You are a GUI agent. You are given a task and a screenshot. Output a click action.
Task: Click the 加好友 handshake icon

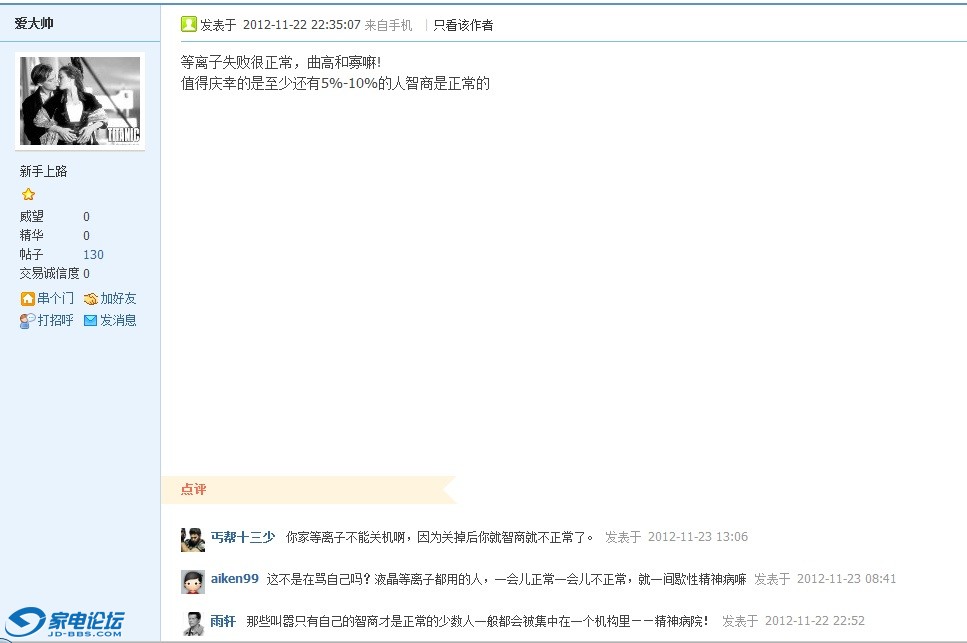(x=91, y=299)
